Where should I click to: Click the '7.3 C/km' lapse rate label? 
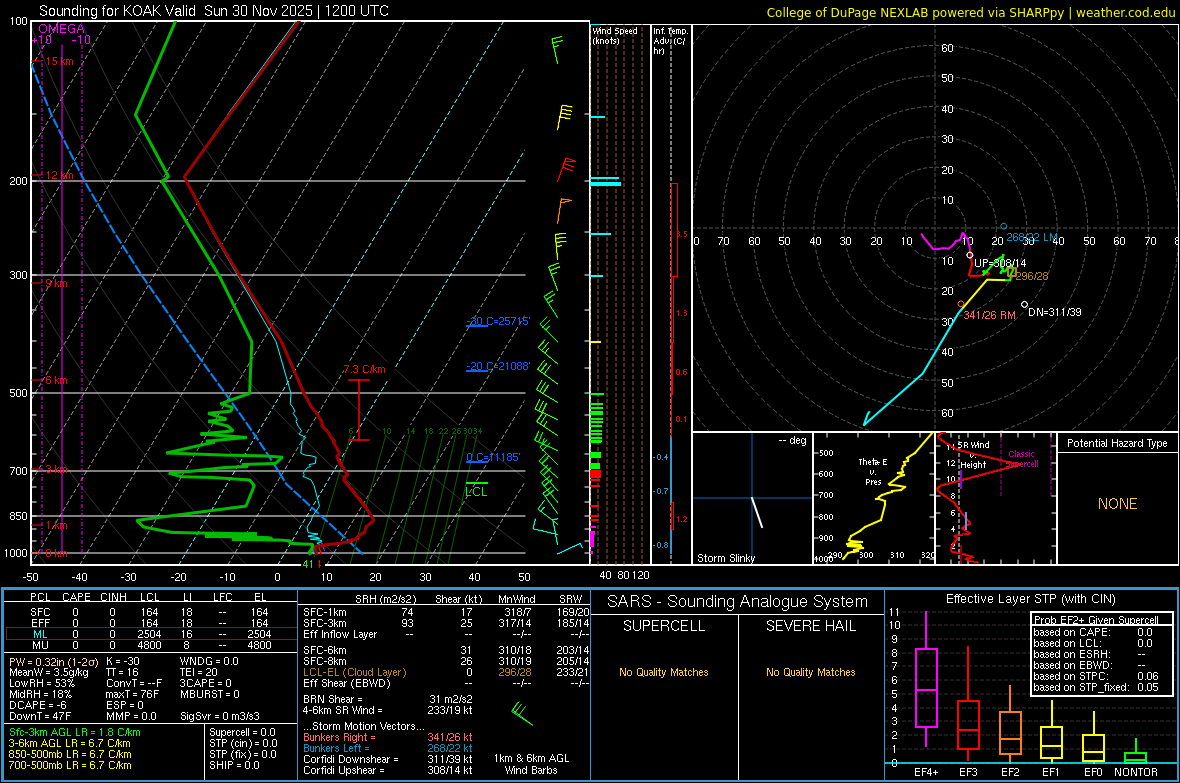tap(364, 369)
